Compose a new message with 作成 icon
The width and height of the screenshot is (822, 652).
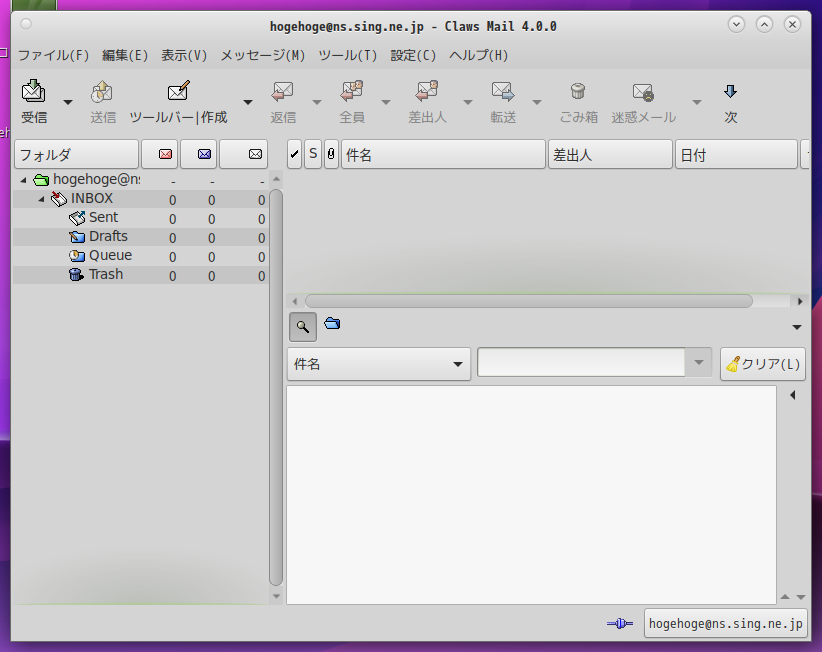pyautogui.click(x=178, y=91)
